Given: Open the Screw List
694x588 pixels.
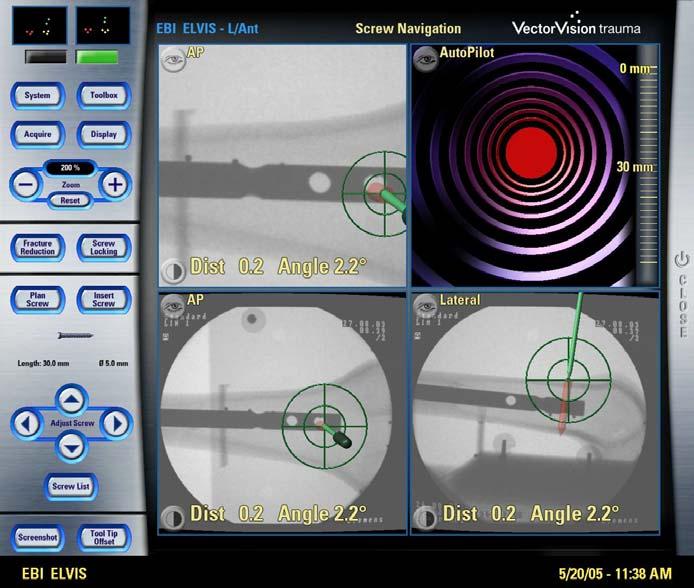Looking at the screenshot, I should pos(71,487).
